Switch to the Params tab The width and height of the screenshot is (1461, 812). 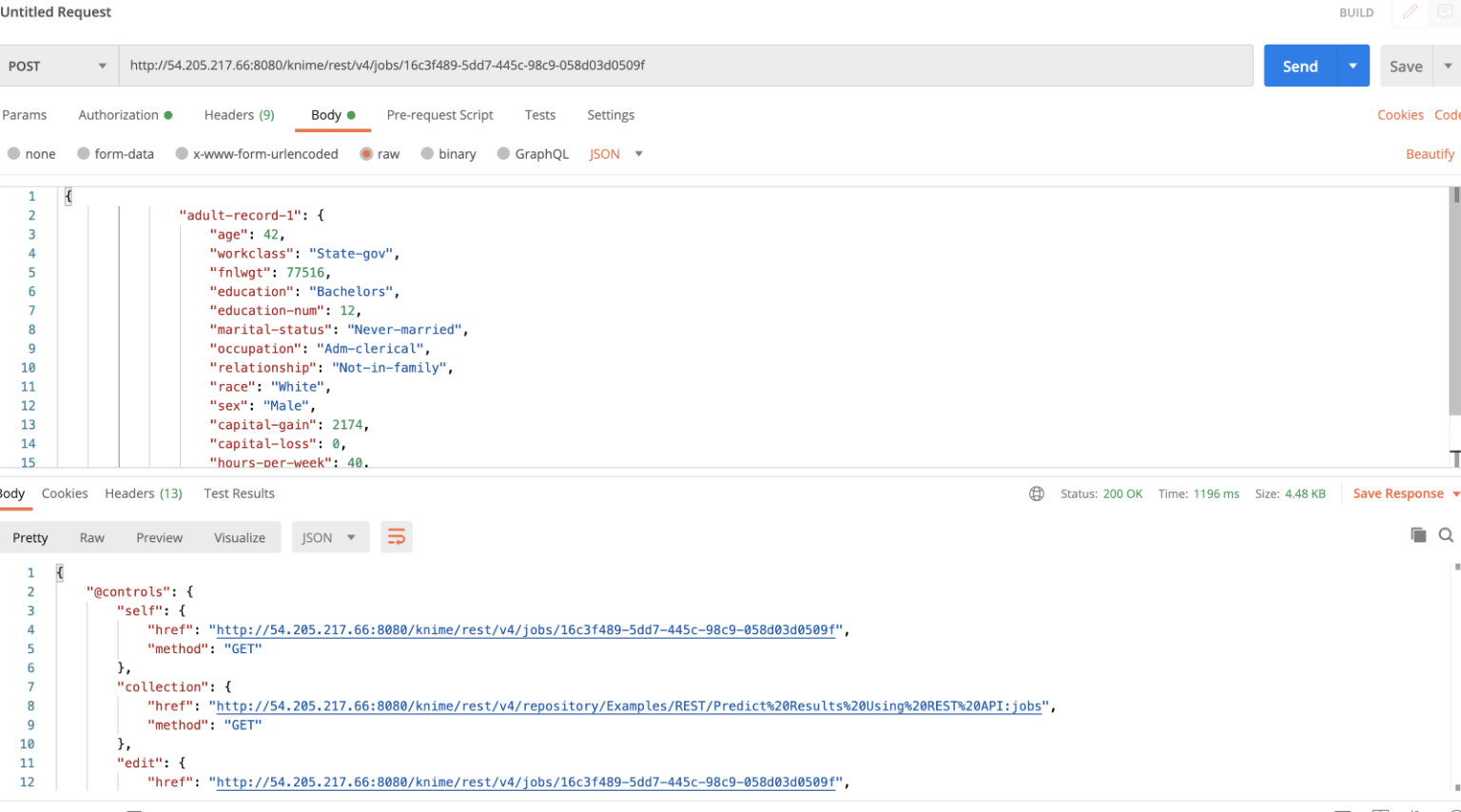(25, 115)
